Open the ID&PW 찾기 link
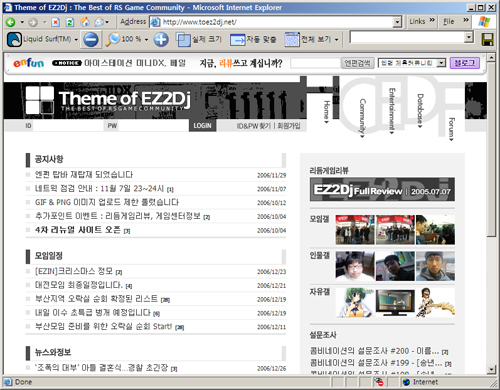Screen dimensions: 500x390 pos(254,126)
